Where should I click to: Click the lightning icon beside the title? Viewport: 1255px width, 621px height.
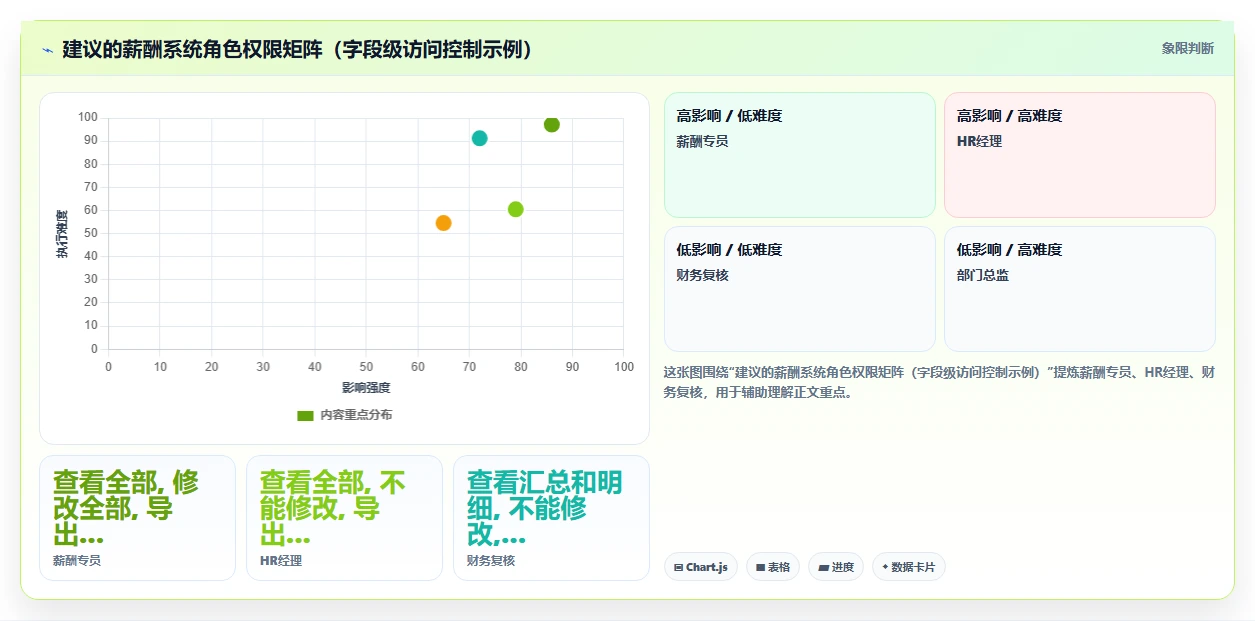[47, 50]
